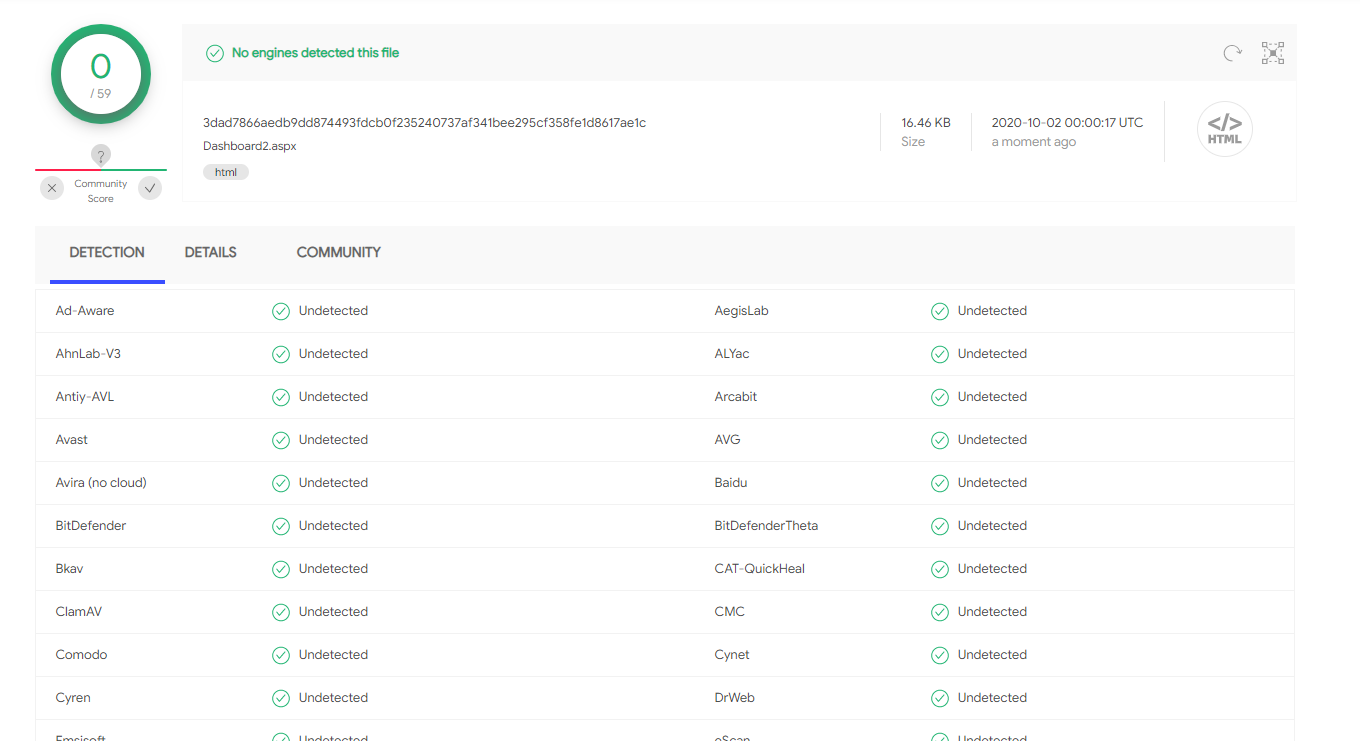Viewport: 1360px width, 741px height.
Task: Click the Undetected check icon for AVG
Action: [x=940, y=440]
